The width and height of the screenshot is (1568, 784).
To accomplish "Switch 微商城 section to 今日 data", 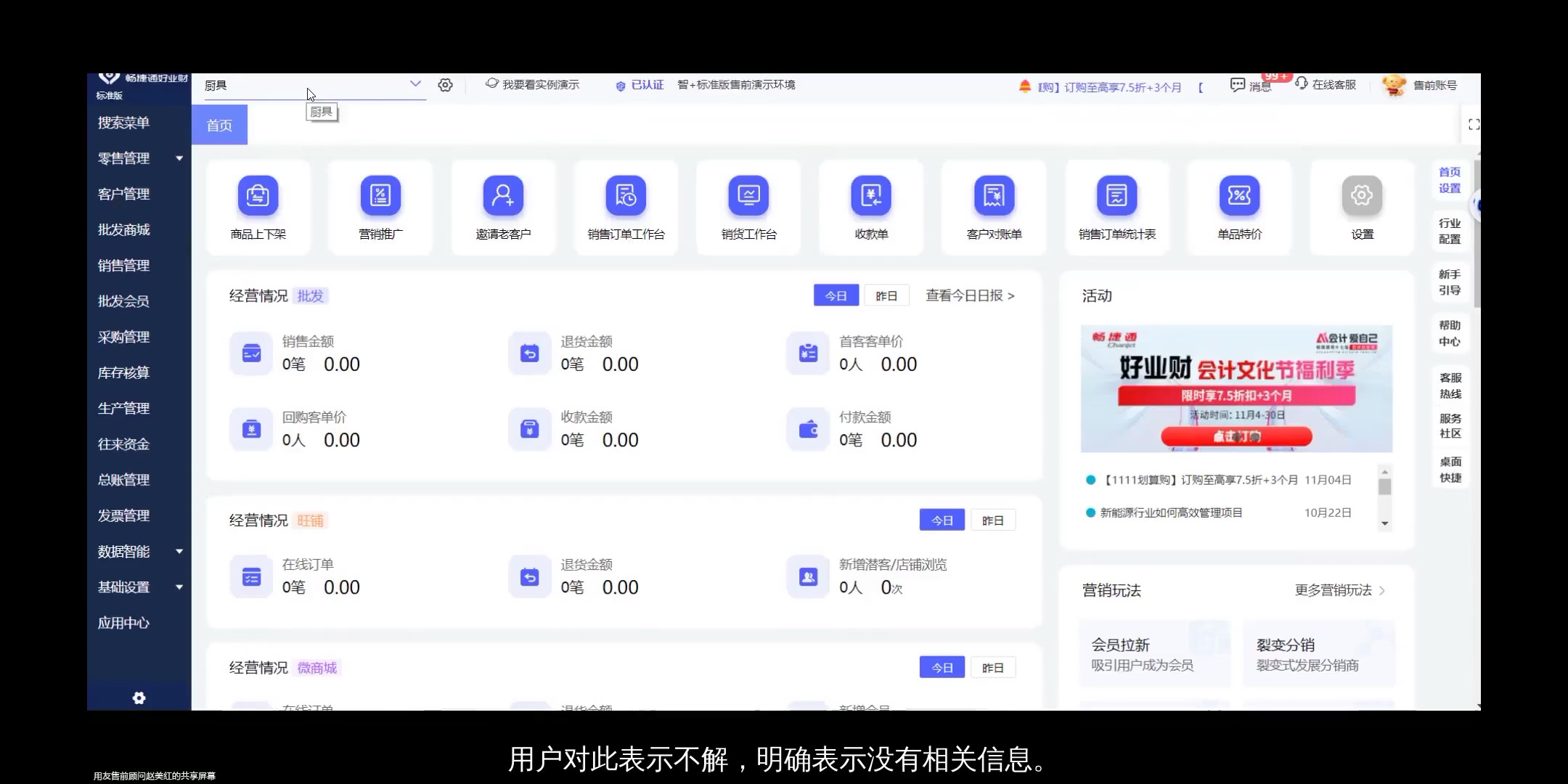I will click(x=942, y=666).
